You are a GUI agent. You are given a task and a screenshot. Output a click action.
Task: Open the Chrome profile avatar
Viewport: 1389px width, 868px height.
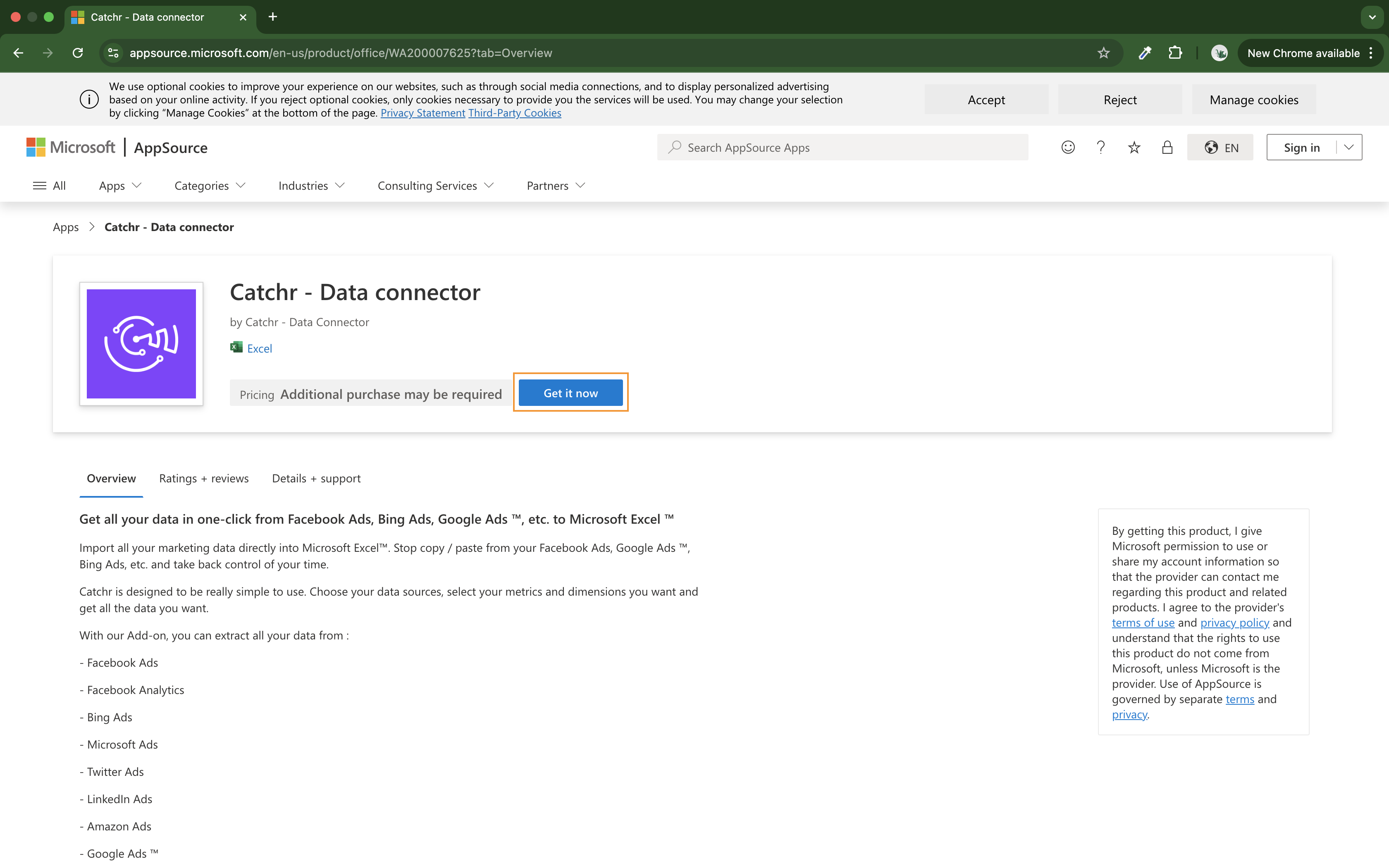(x=1219, y=53)
